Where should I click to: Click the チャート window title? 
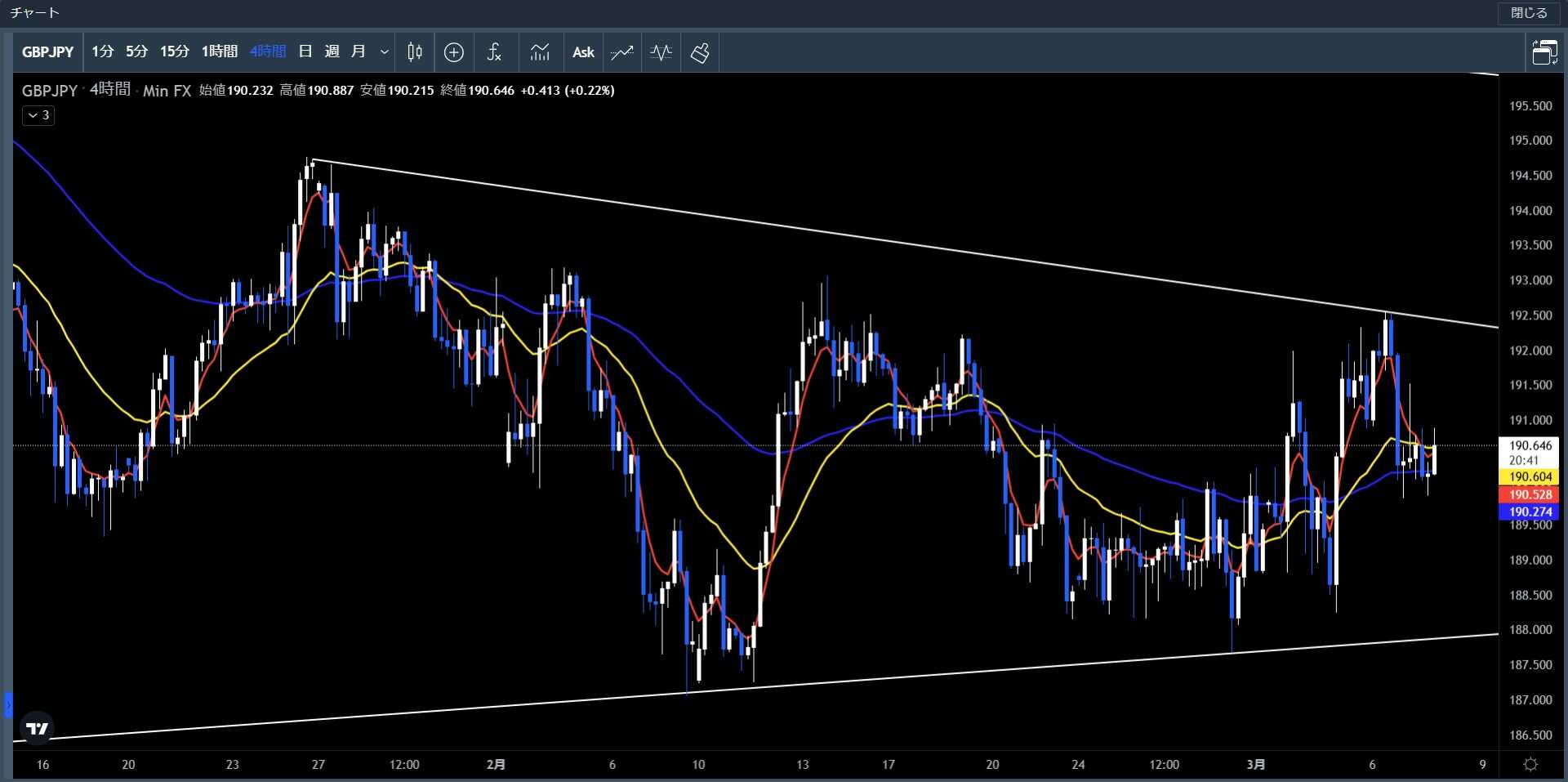click(x=34, y=13)
